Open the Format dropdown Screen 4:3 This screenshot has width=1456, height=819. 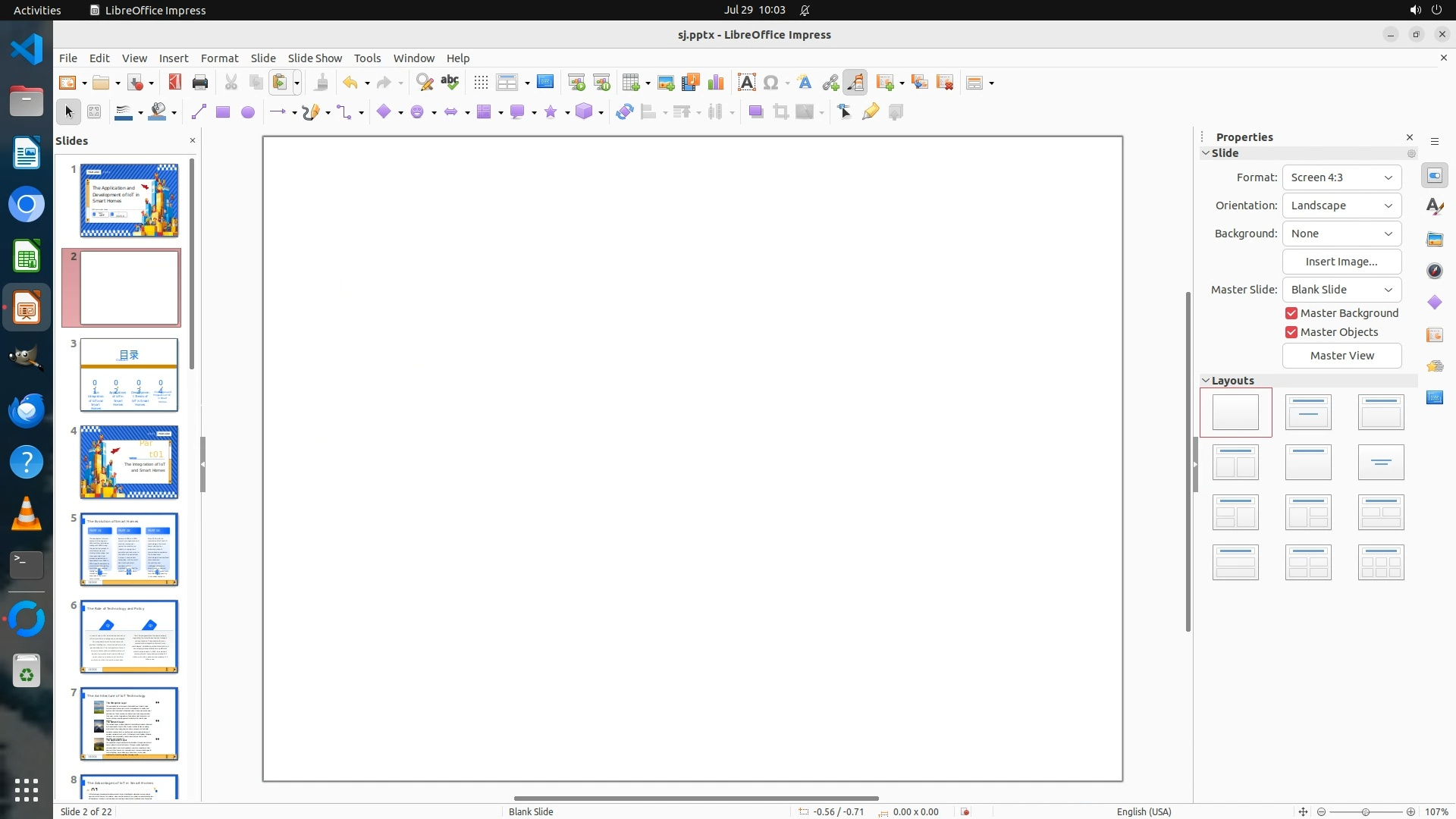[x=1341, y=177]
